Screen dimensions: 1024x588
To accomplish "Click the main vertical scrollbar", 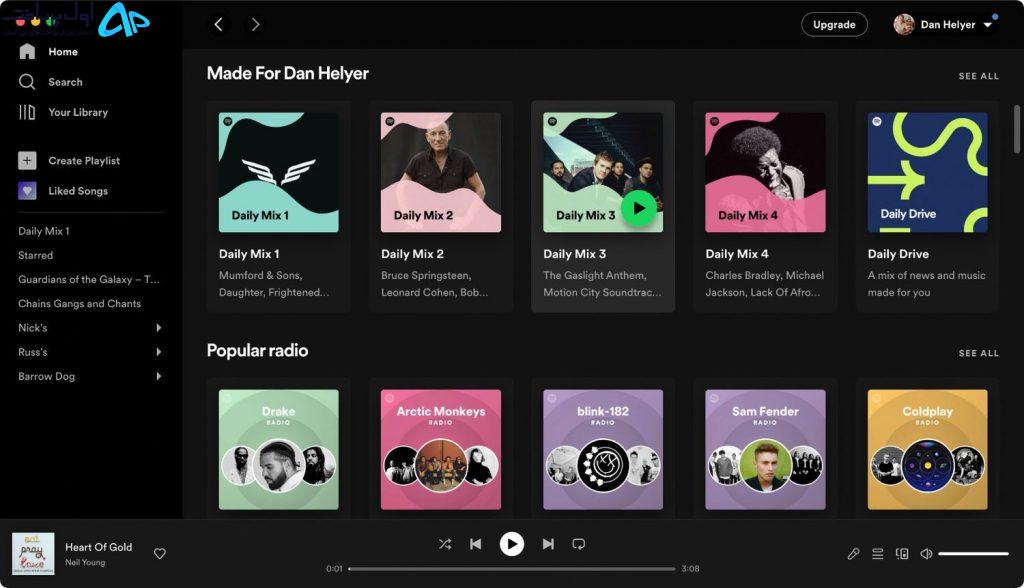I will point(1017,129).
